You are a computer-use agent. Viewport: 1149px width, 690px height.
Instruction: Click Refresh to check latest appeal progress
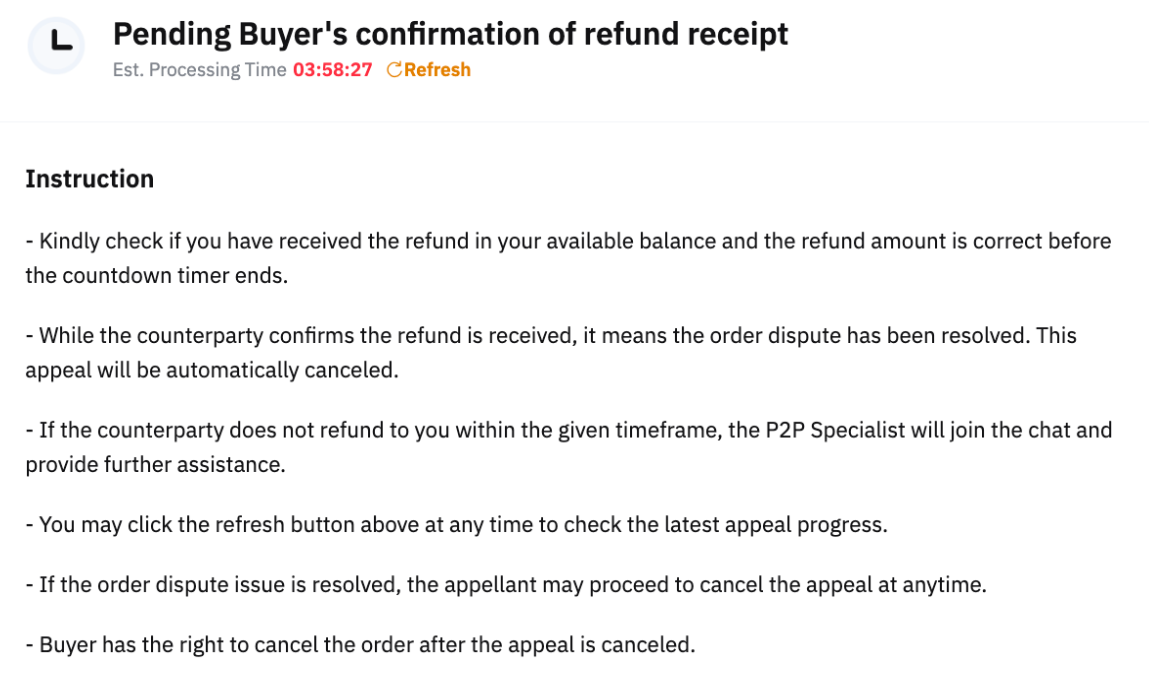coord(432,69)
